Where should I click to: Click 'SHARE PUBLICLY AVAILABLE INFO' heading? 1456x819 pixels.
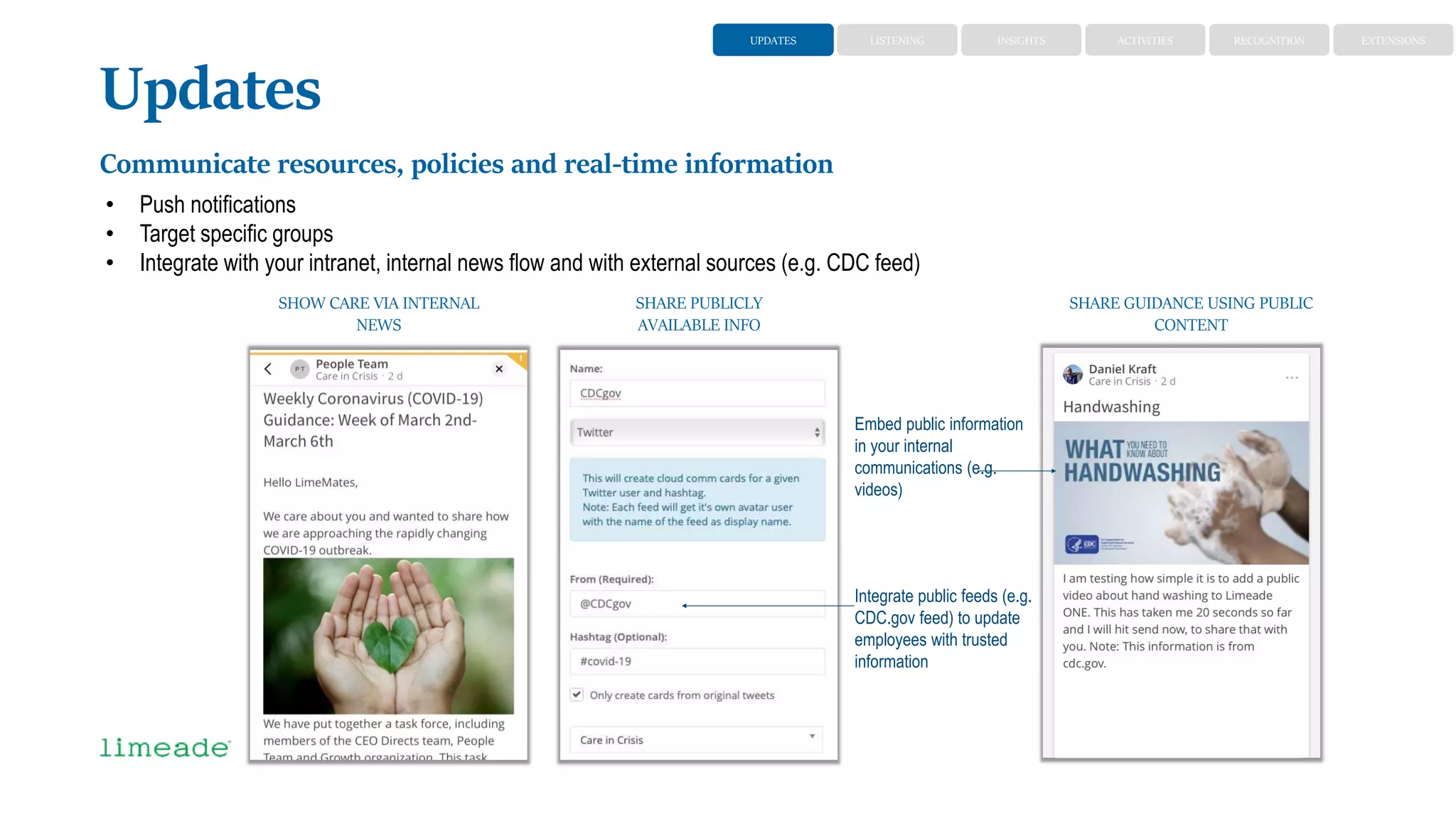pyautogui.click(x=698, y=314)
